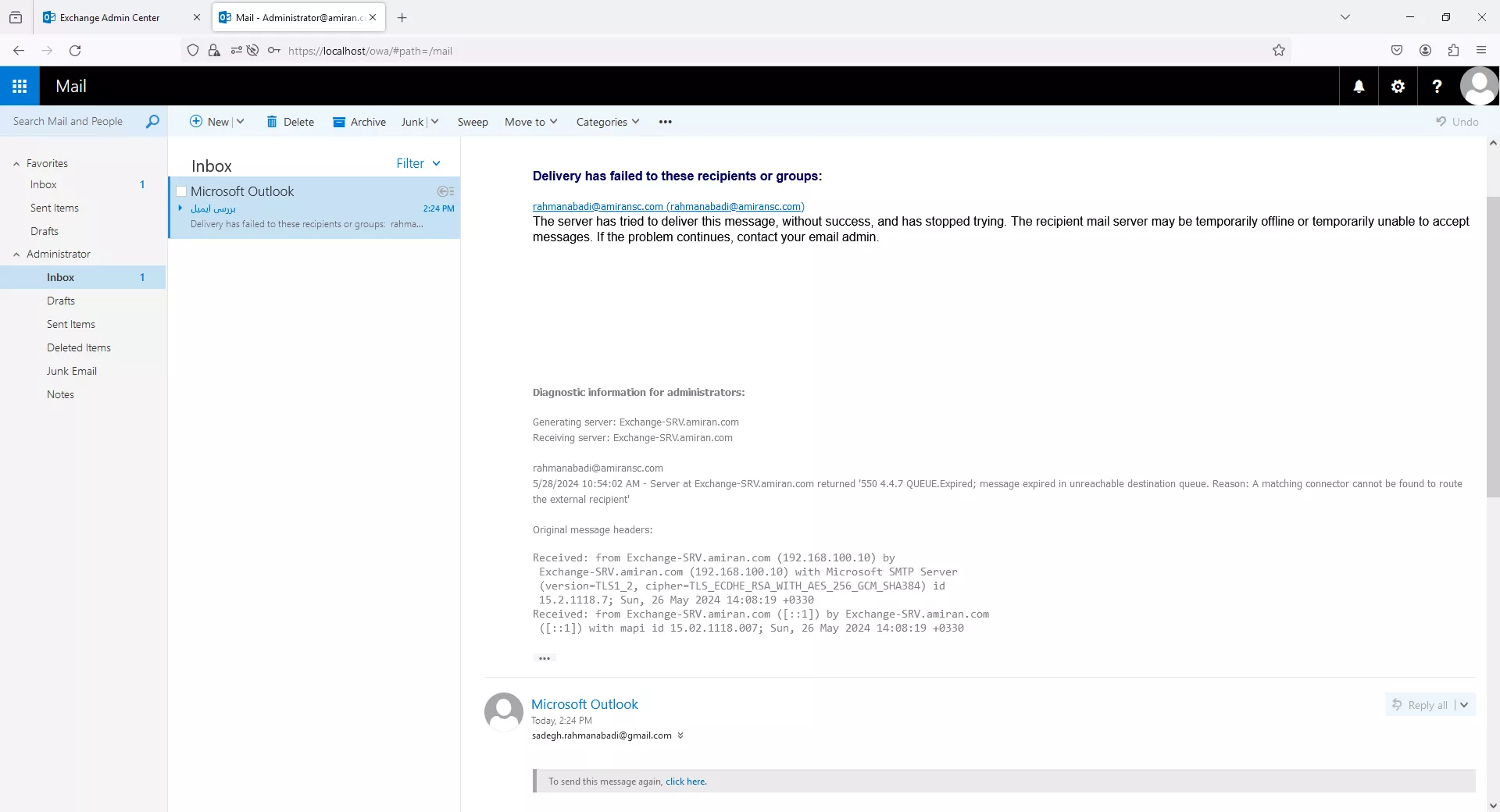Open the list all tabs dropdown
Image resolution: width=1500 pixels, height=812 pixels.
point(1345,17)
